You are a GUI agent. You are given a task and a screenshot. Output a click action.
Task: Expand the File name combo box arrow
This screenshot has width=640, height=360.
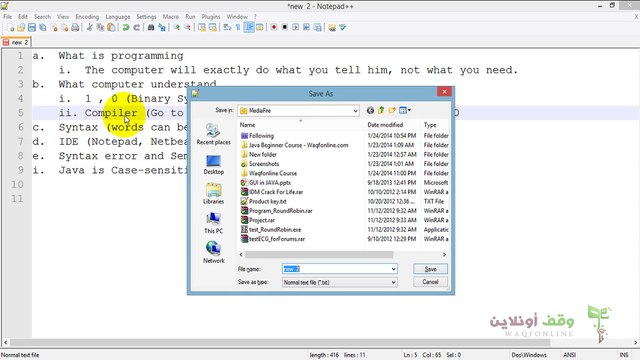pyautogui.click(x=393, y=269)
